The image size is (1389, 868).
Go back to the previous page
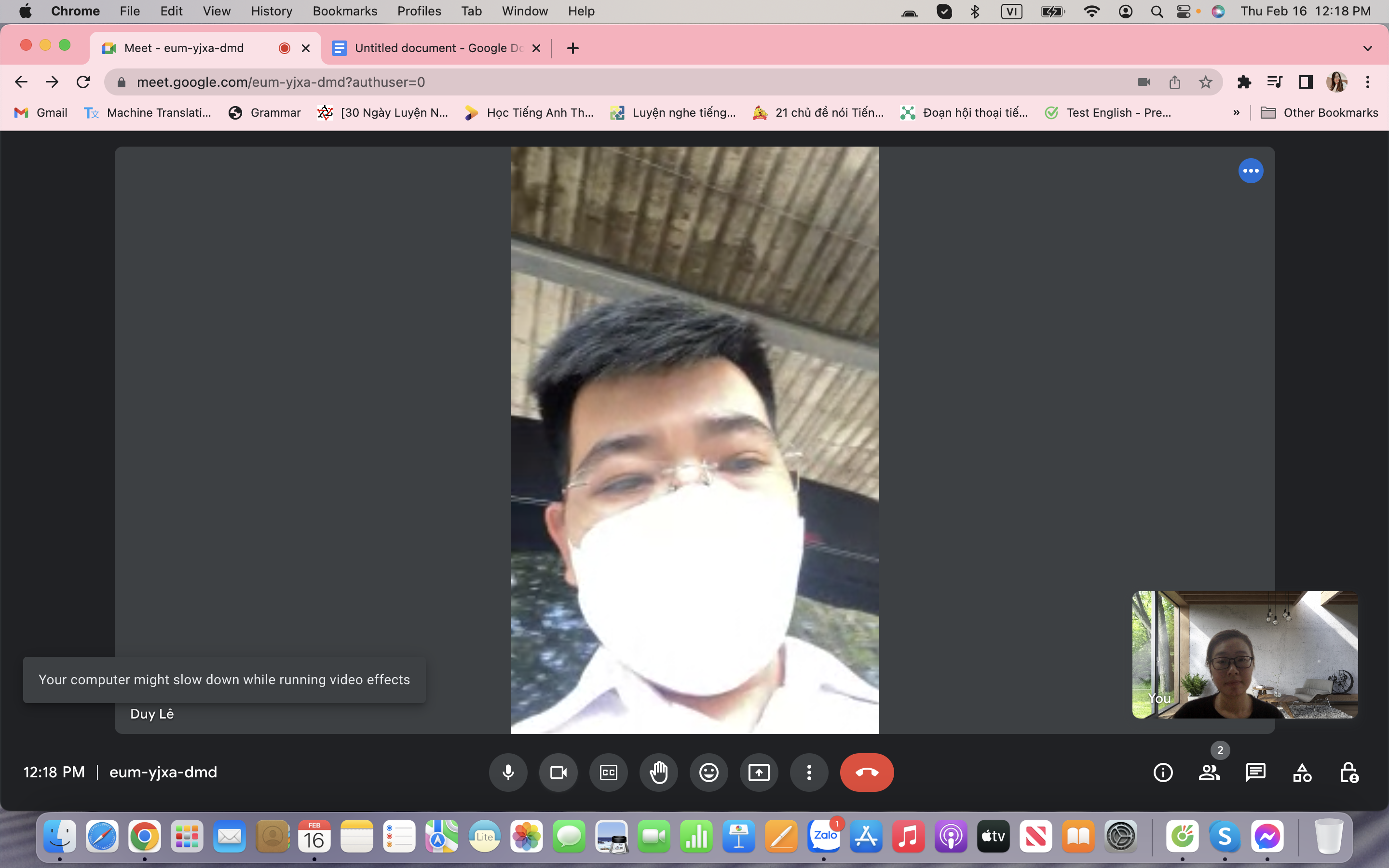tap(21, 82)
